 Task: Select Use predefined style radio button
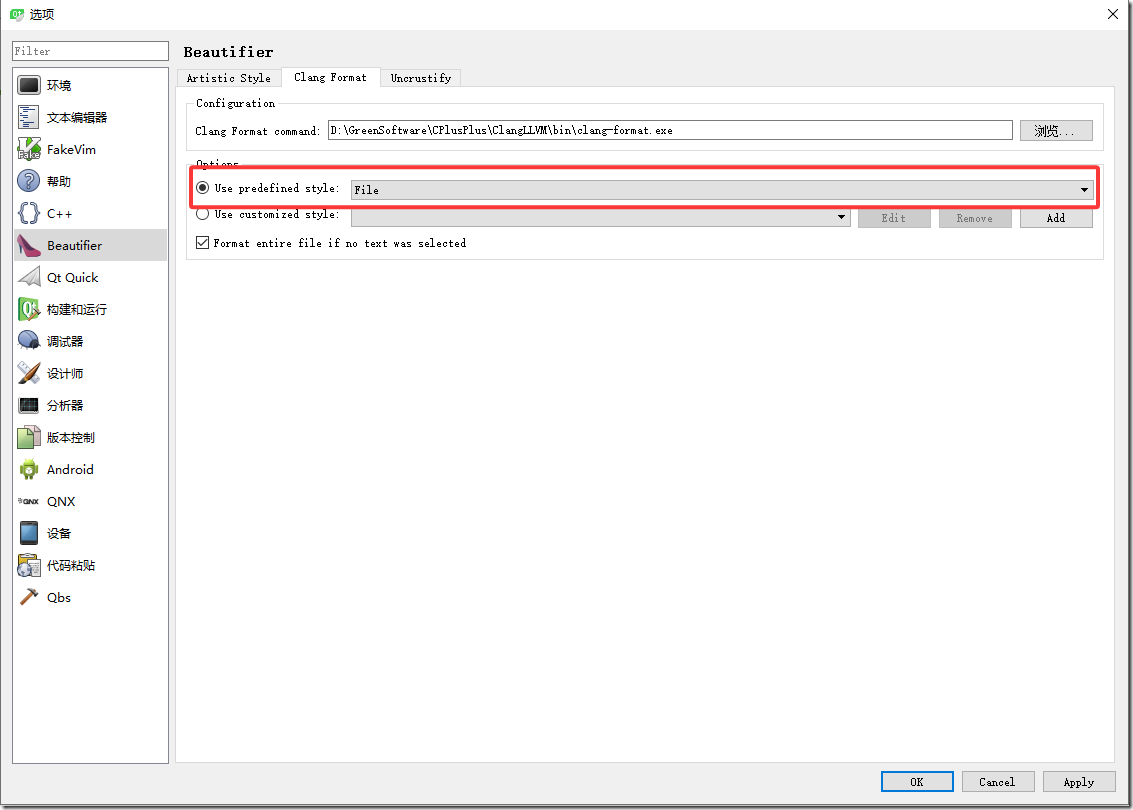pos(203,188)
